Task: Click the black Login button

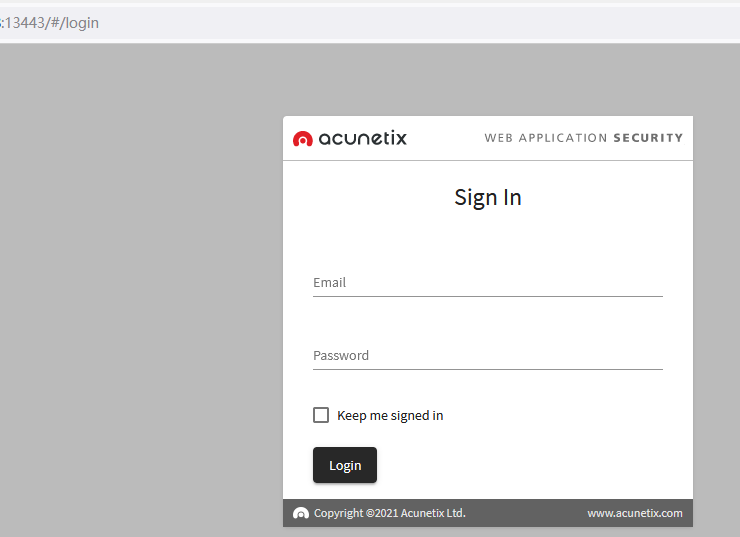Action: [x=345, y=465]
